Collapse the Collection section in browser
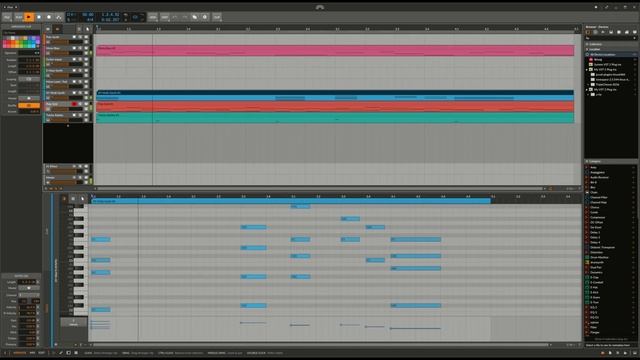Screen dimensions: 640x360 click(x=611, y=44)
